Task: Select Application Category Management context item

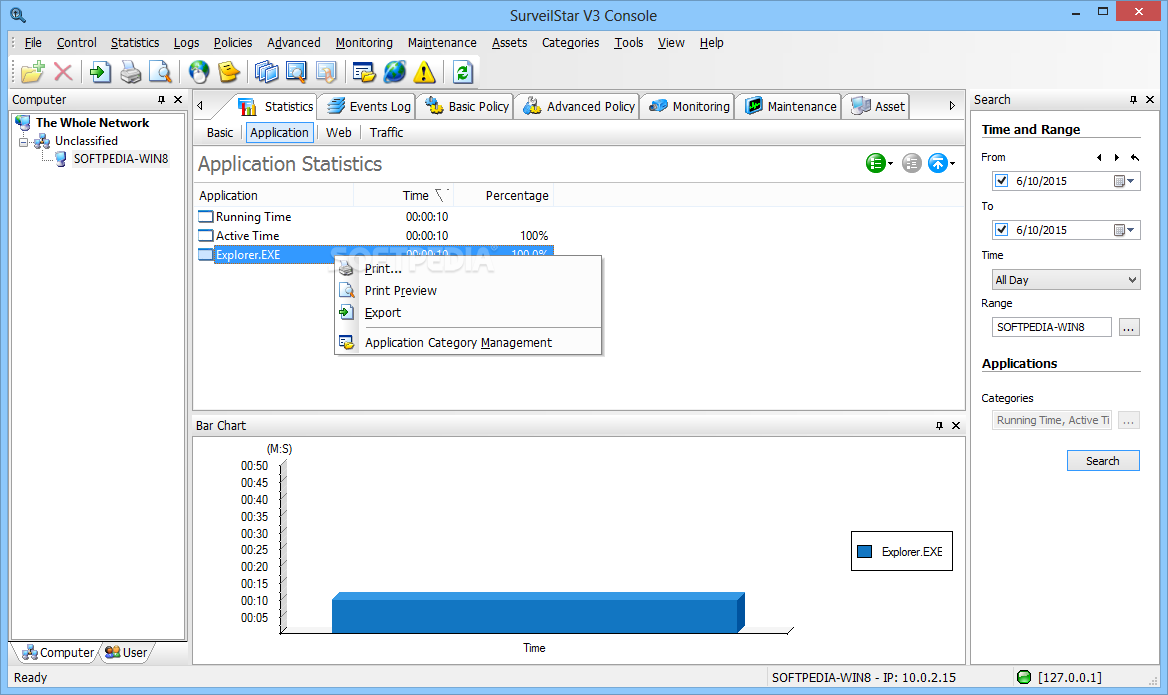Action: coord(468,343)
